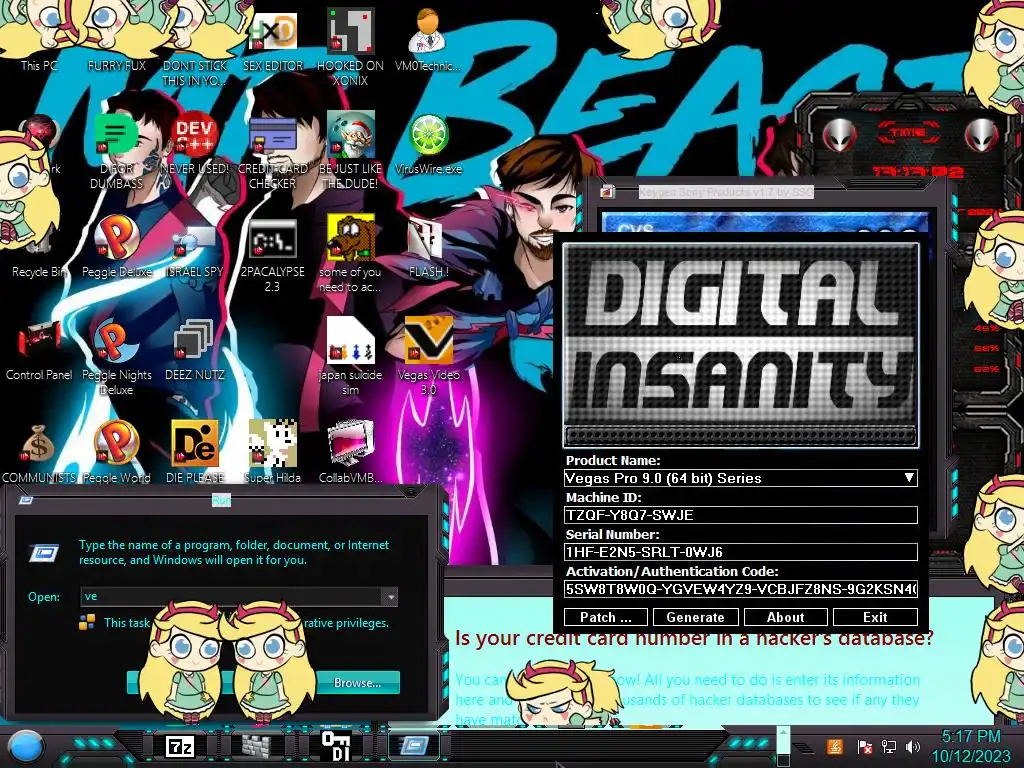Select the BE JUST LIKE THE DUDE icon
Image resolution: width=1024 pixels, height=768 pixels.
pos(350,150)
